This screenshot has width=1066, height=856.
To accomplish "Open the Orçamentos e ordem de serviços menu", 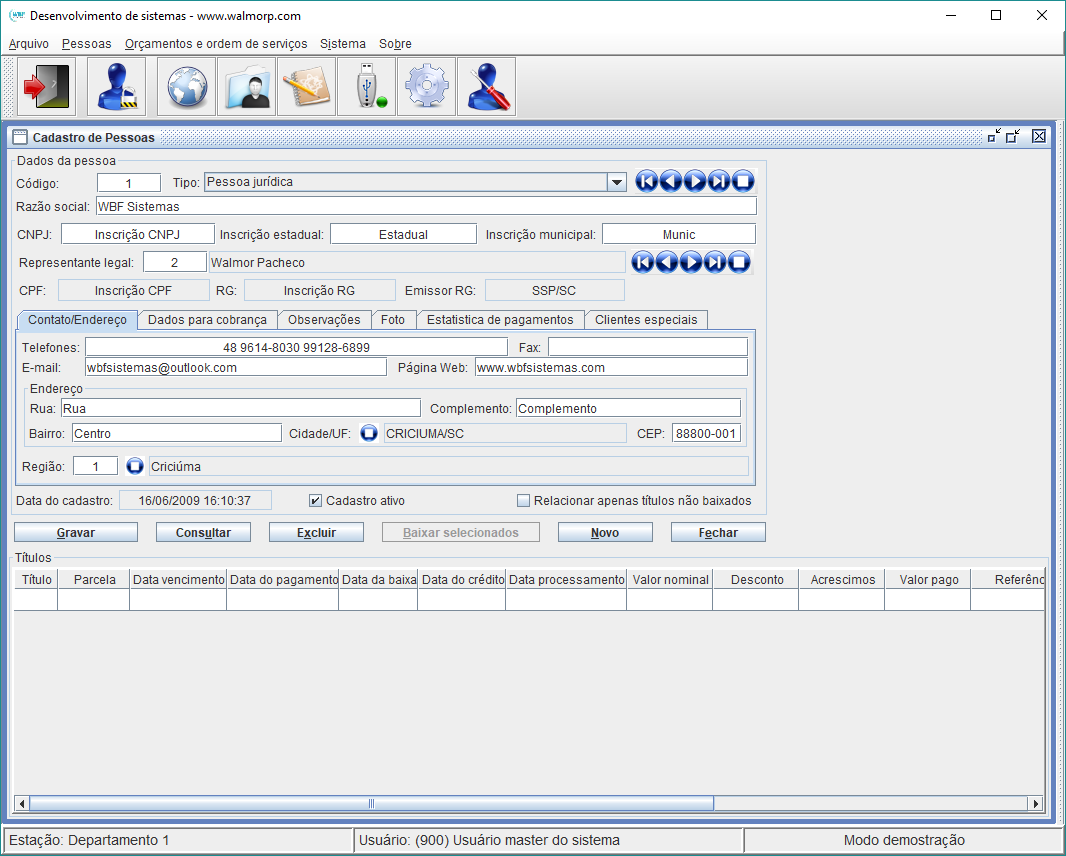I will (216, 44).
